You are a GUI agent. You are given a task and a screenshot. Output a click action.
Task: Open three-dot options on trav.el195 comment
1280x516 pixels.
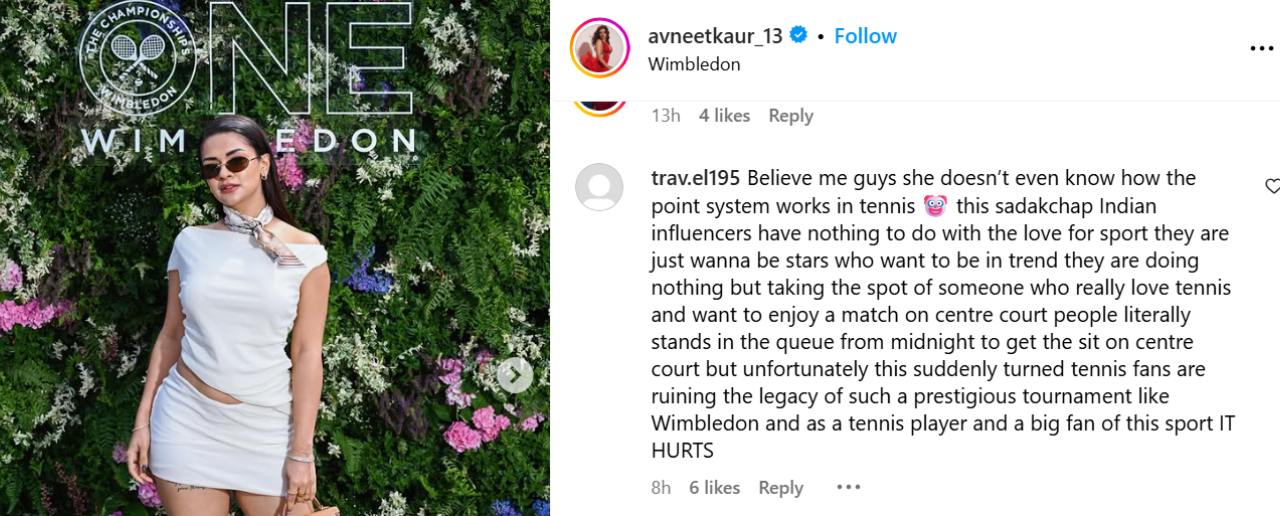[848, 487]
